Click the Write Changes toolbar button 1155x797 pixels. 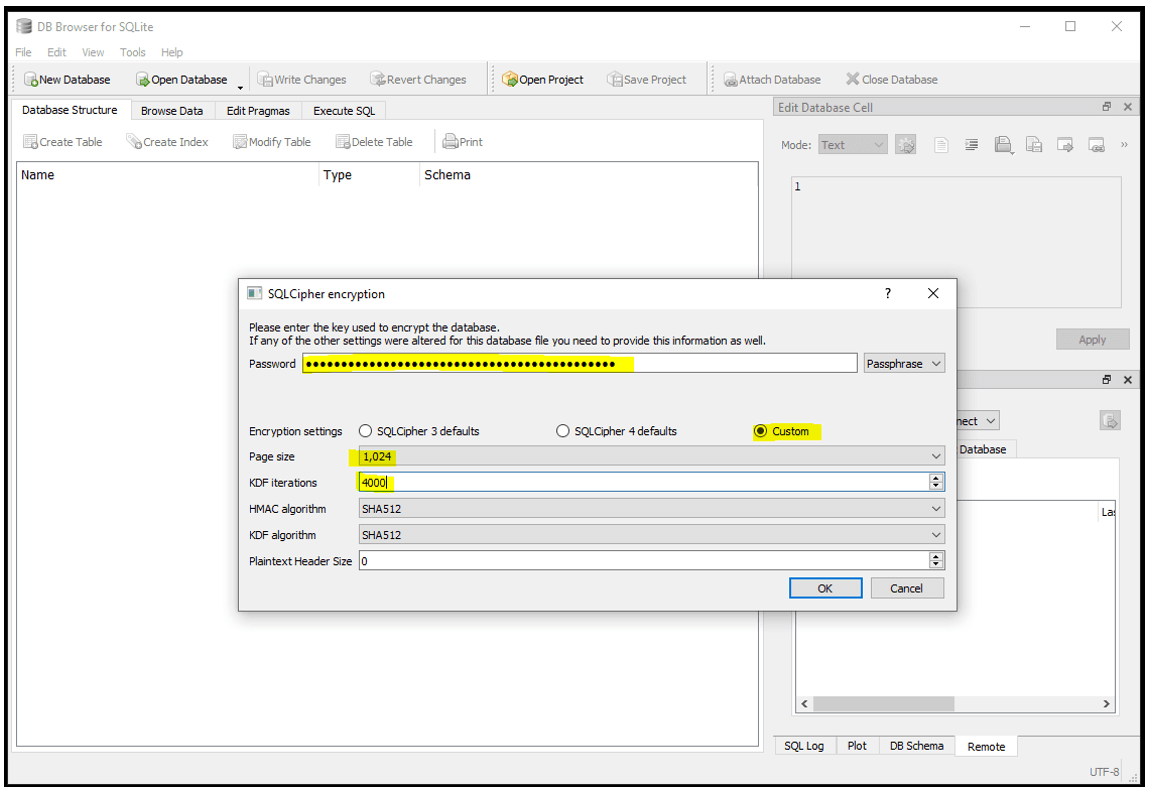point(302,80)
